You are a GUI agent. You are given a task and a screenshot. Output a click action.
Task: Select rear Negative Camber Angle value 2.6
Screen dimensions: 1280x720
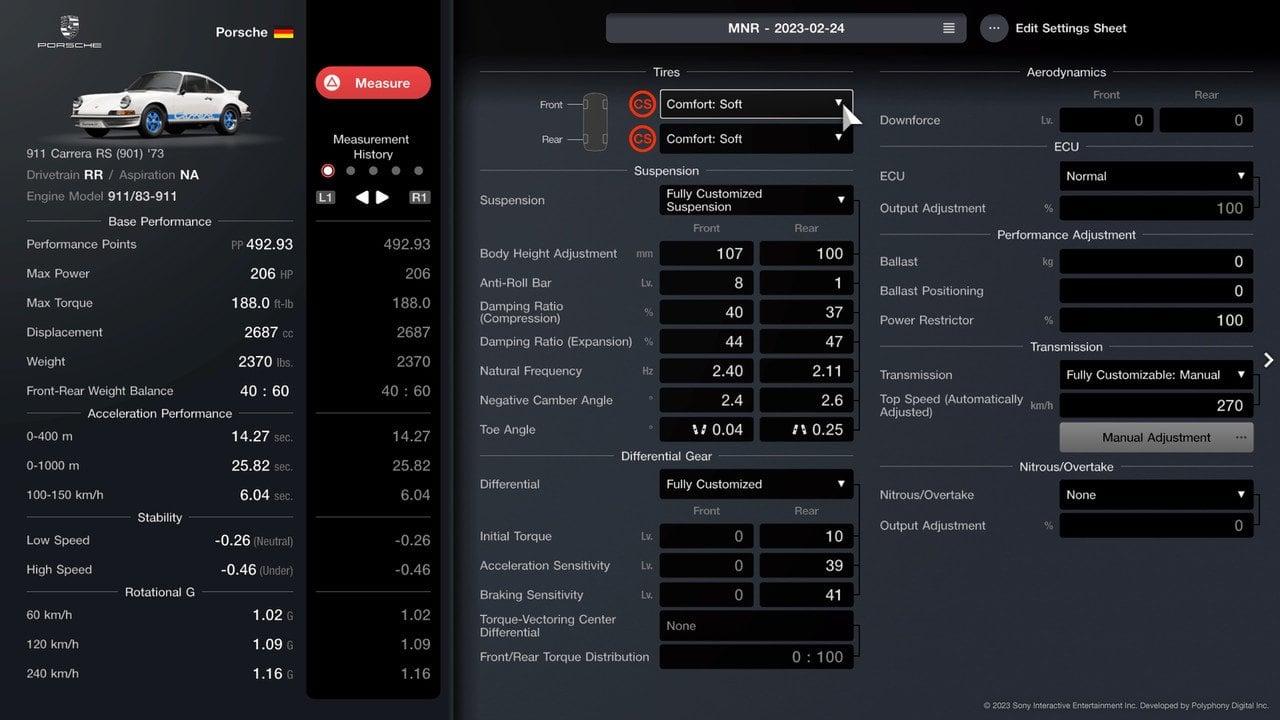coord(806,400)
